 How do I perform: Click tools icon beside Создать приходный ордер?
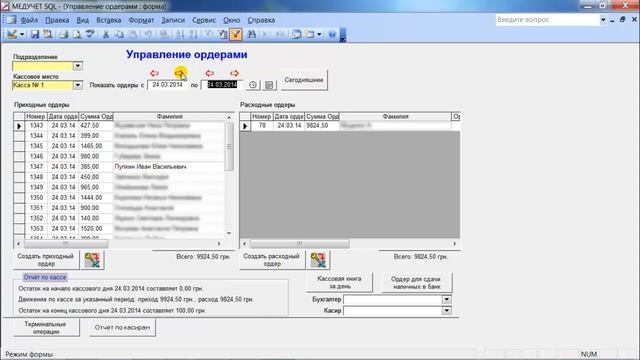92,260
